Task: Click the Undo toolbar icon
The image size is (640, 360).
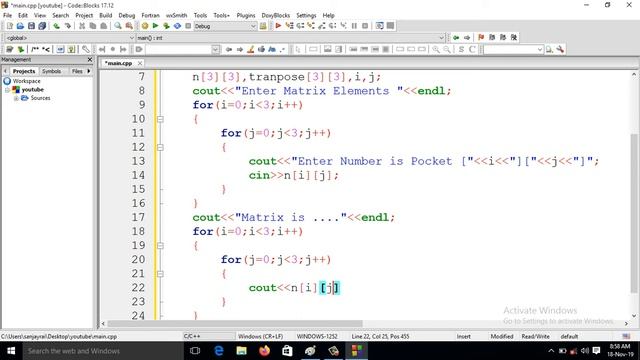Action: coord(56,26)
